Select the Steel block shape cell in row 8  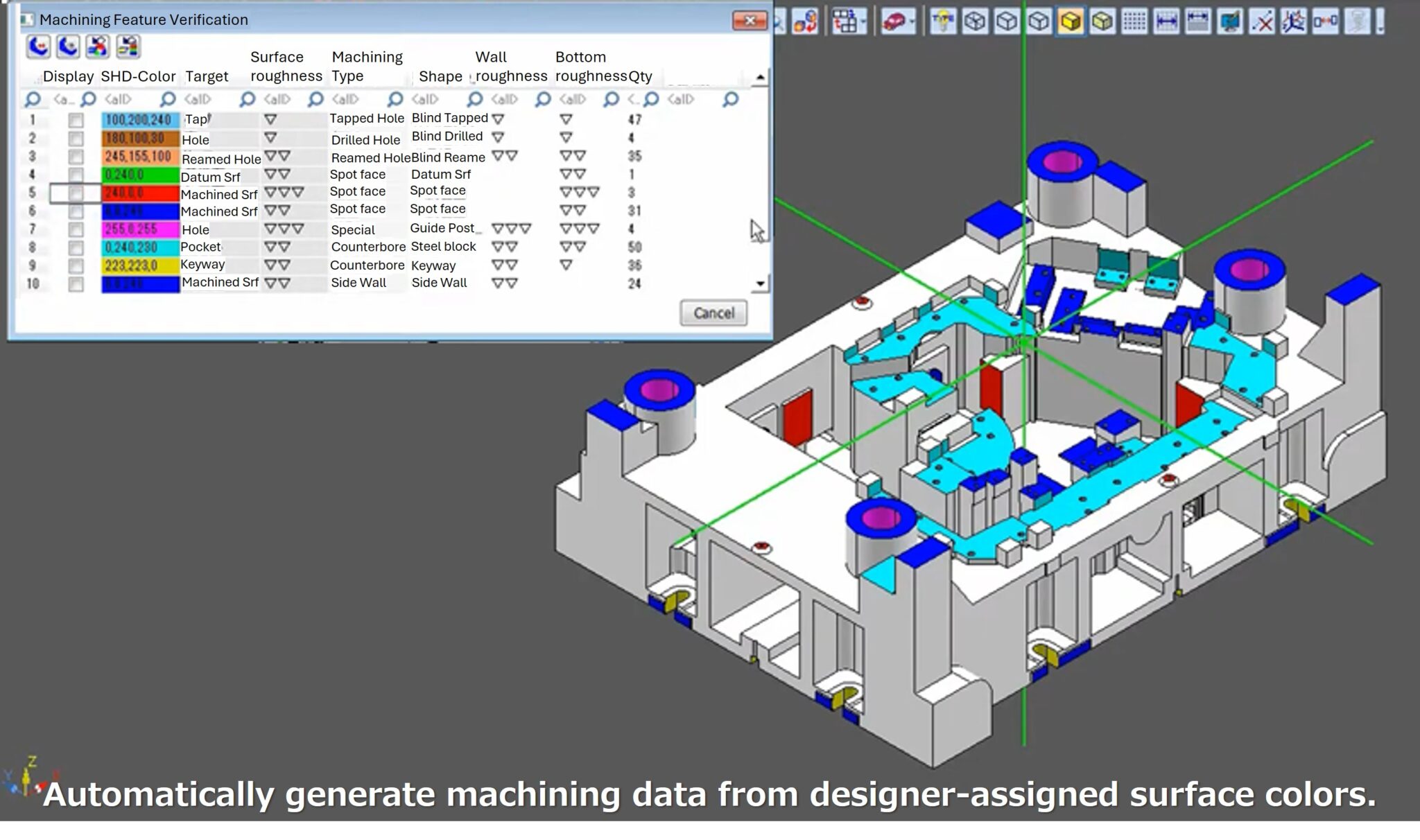coord(443,247)
